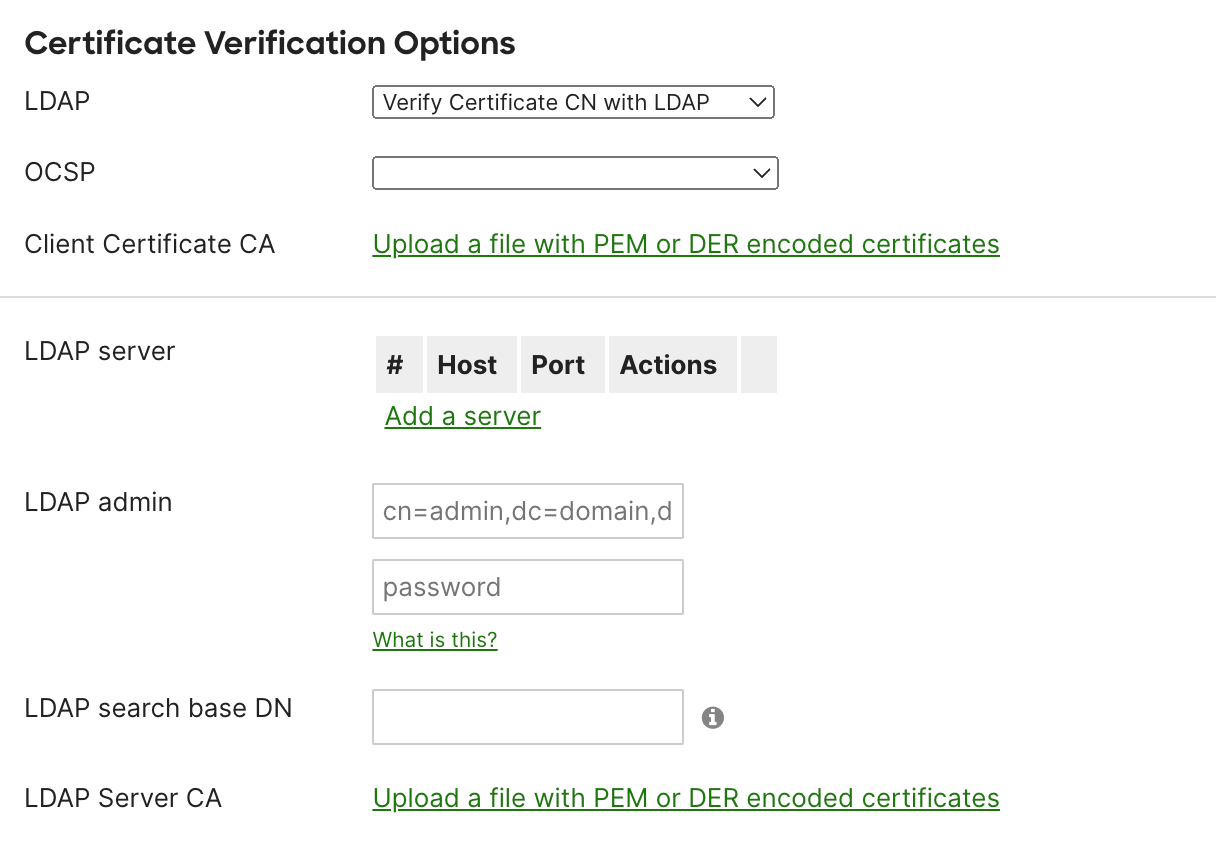
Task: Expand the empty OCSP dropdown
Action: (x=575, y=173)
